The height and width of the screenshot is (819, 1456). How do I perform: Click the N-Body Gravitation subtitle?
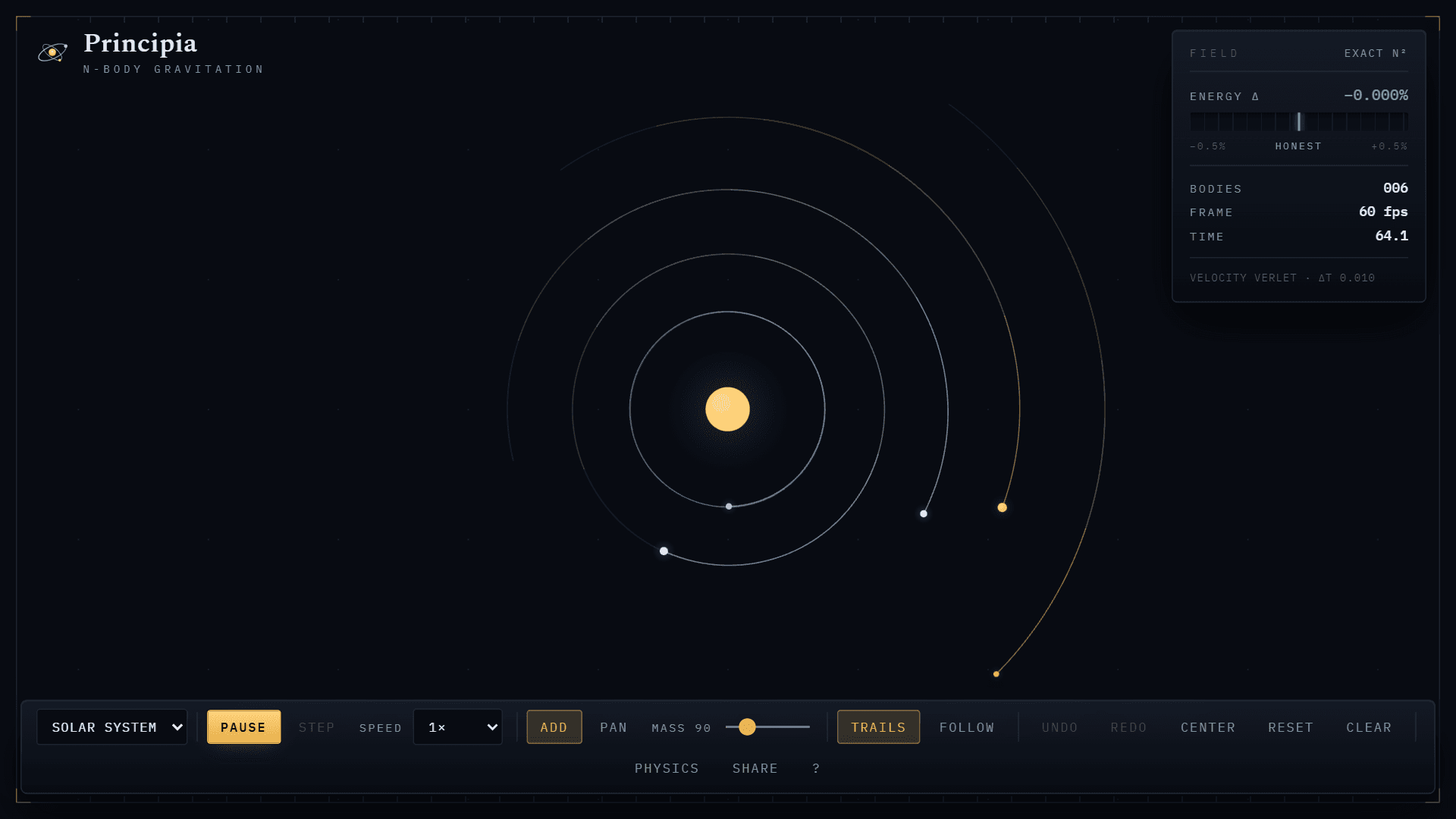click(x=174, y=69)
